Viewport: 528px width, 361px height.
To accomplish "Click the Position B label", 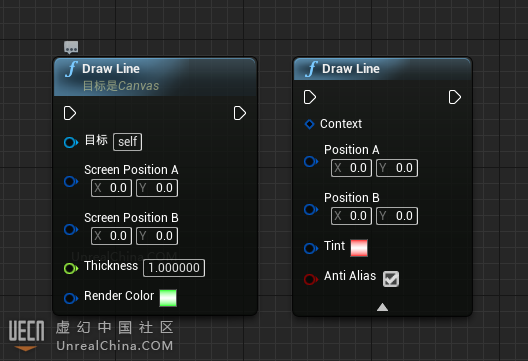I will 352,198.
